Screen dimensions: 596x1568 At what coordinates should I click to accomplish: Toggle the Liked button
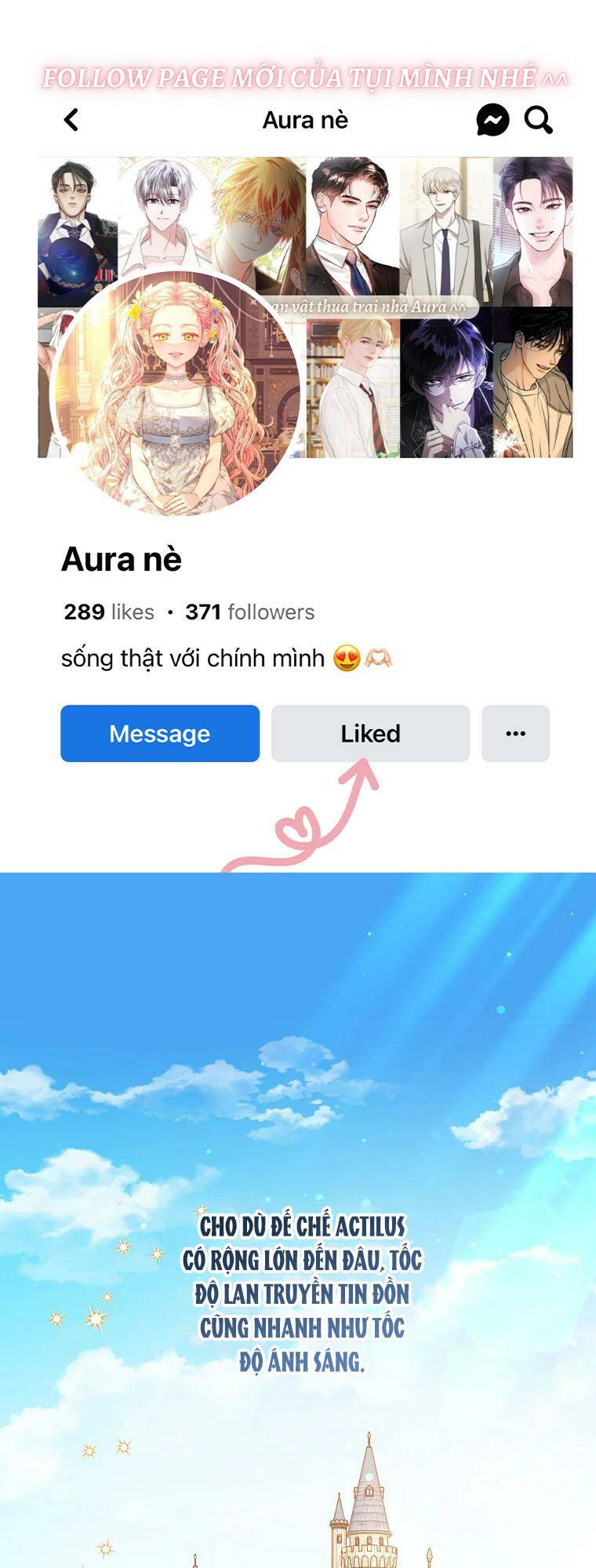pos(370,733)
